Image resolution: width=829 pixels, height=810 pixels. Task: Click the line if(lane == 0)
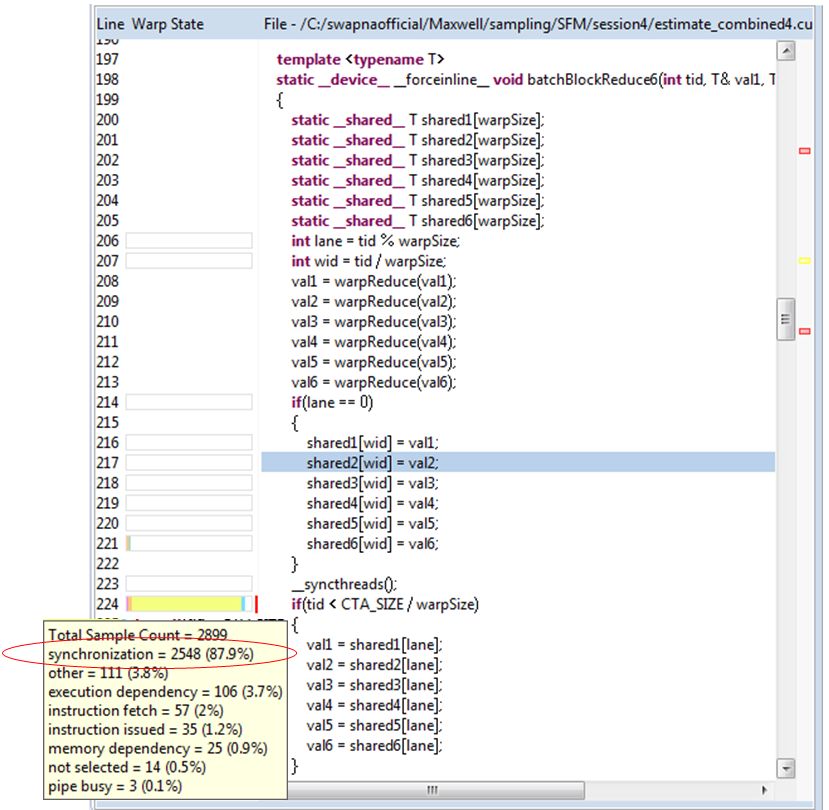coord(332,402)
